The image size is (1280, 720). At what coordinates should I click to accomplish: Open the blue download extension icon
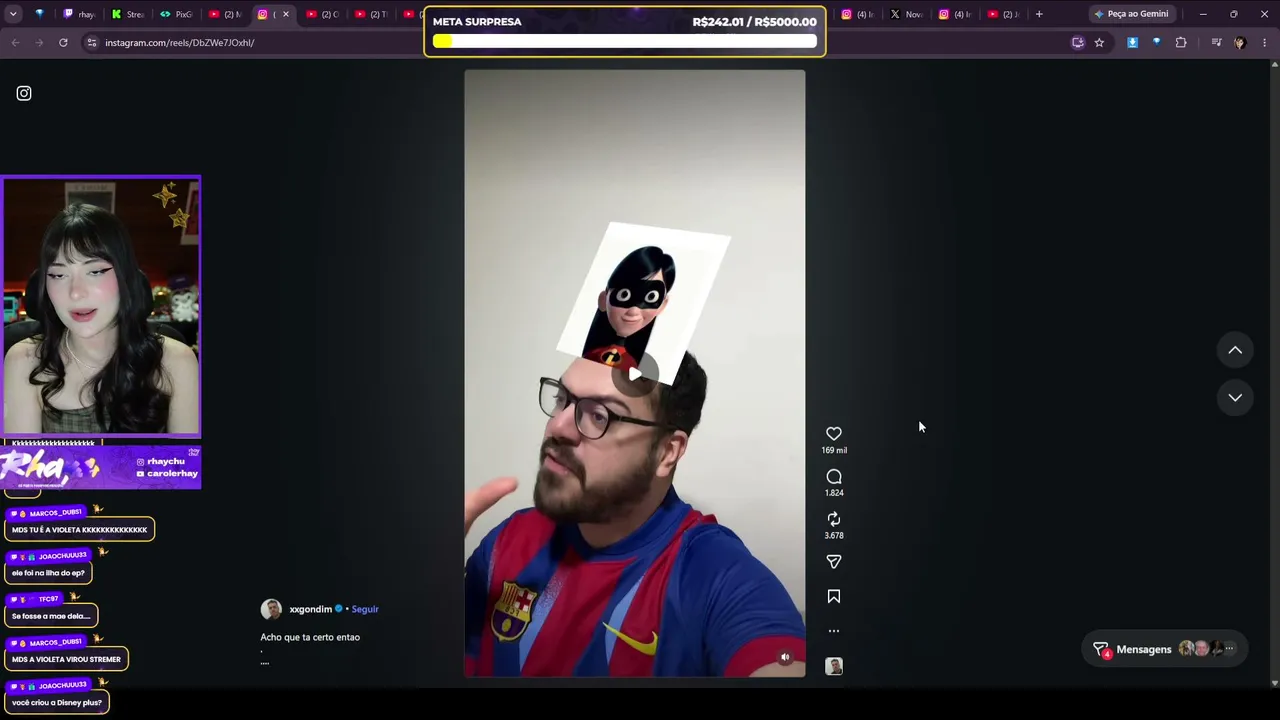click(x=1132, y=43)
